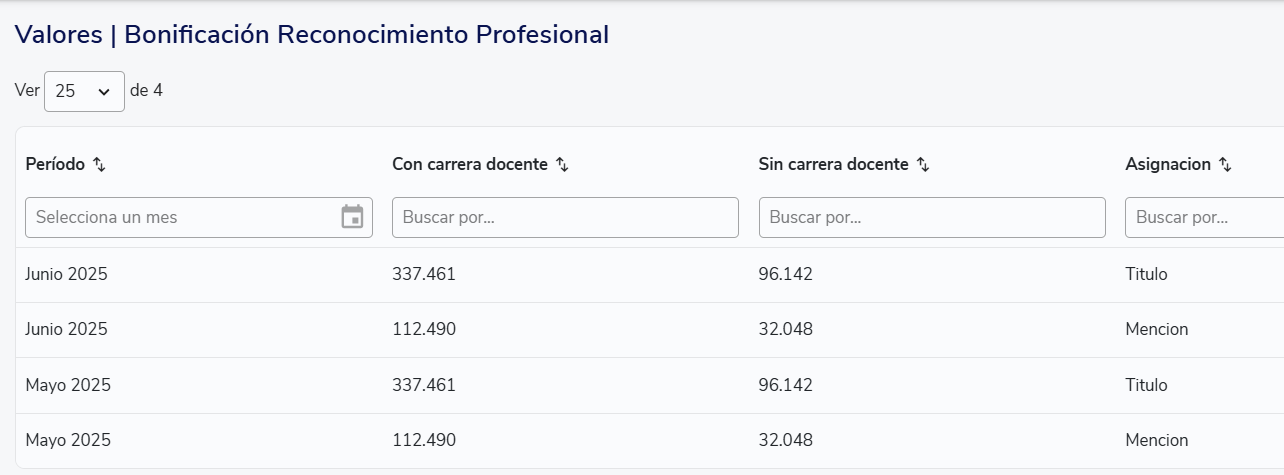Click the Sin carrera docente header text
The width and height of the screenshot is (1284, 475).
[833, 165]
